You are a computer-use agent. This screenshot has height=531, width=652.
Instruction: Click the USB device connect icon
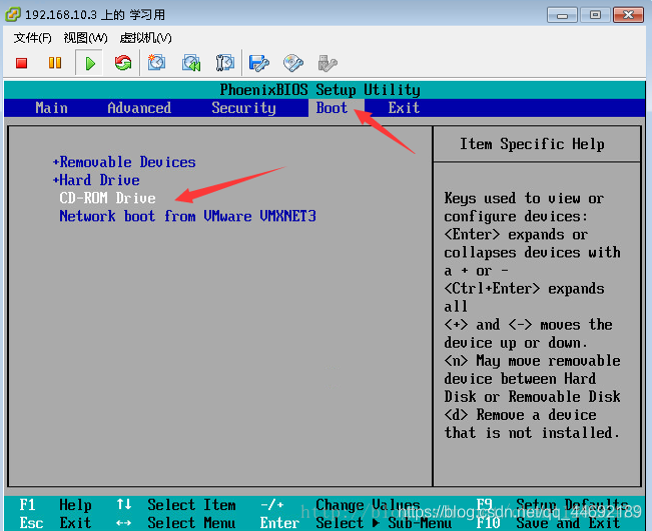click(327, 63)
